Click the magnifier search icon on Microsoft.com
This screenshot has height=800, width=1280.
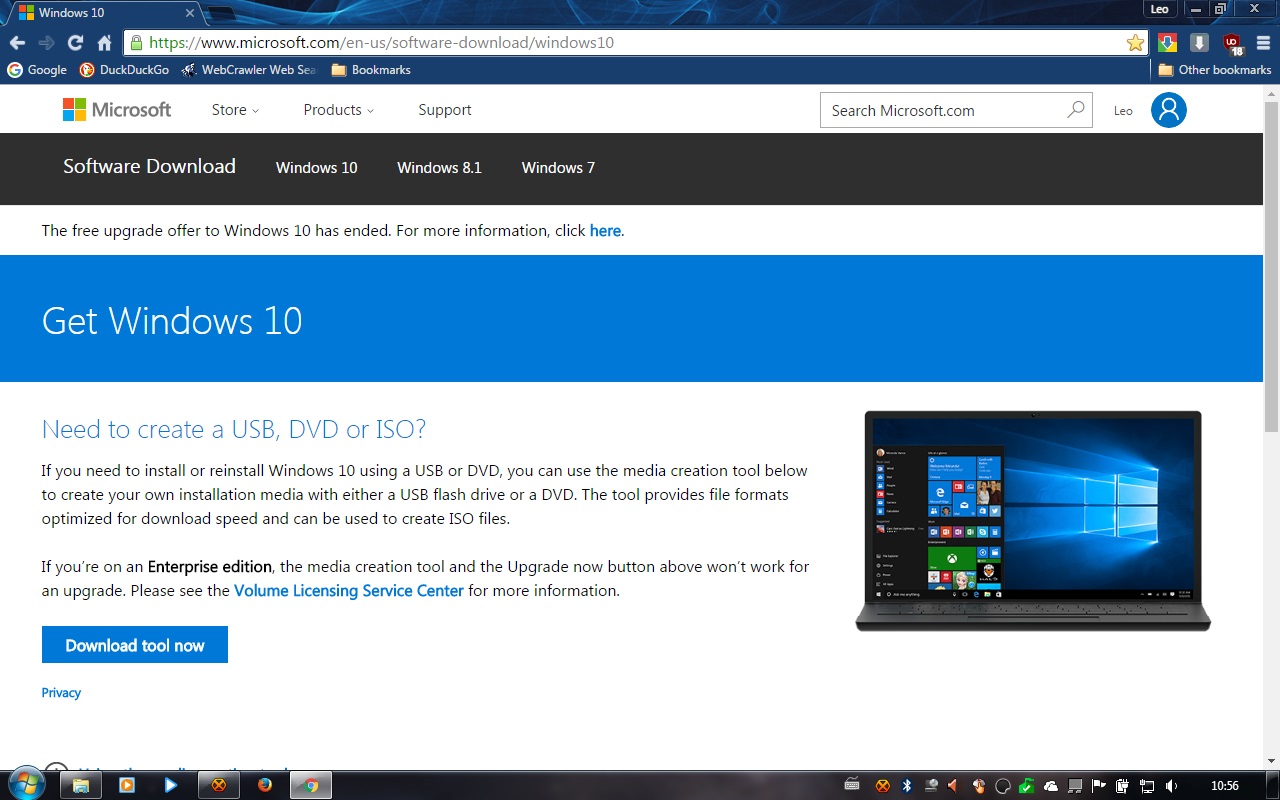tap(1076, 110)
